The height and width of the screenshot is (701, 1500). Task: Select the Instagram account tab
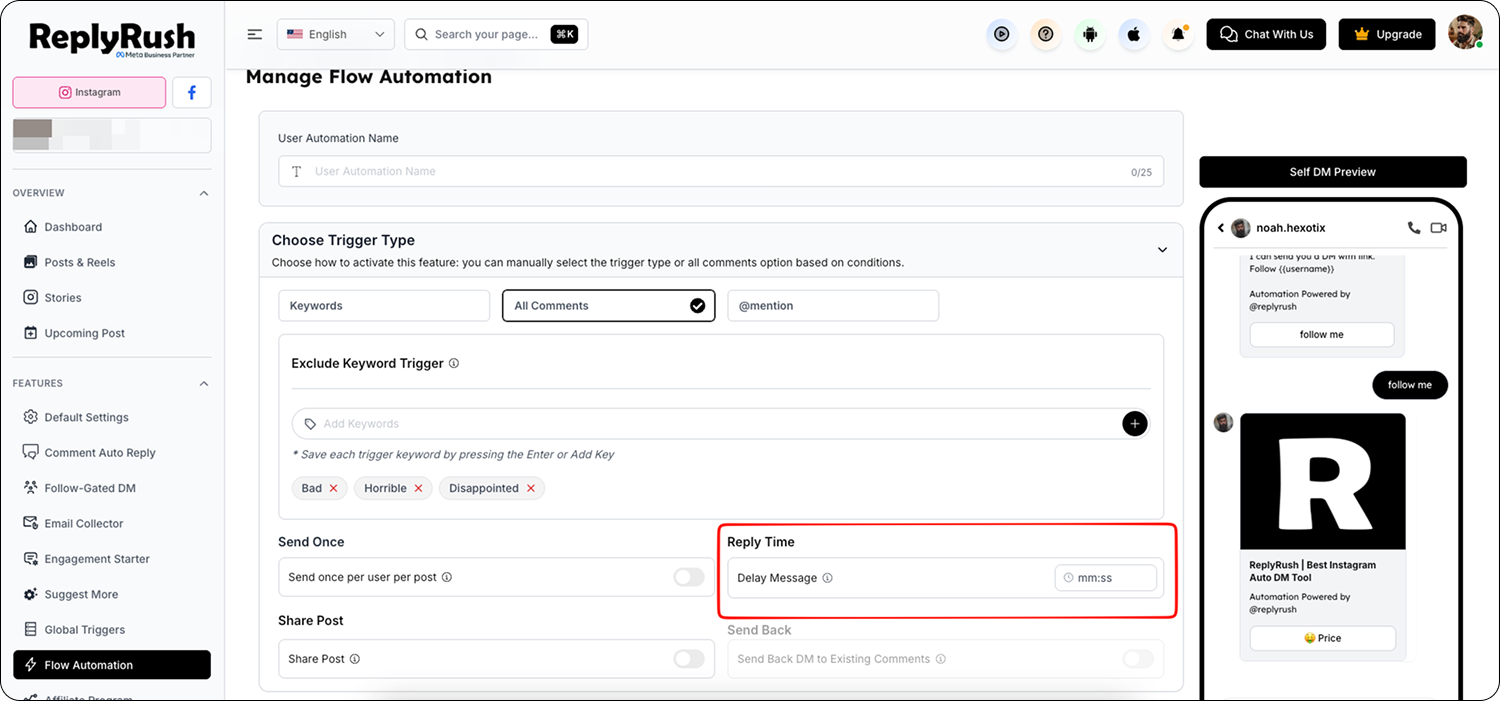click(x=89, y=92)
